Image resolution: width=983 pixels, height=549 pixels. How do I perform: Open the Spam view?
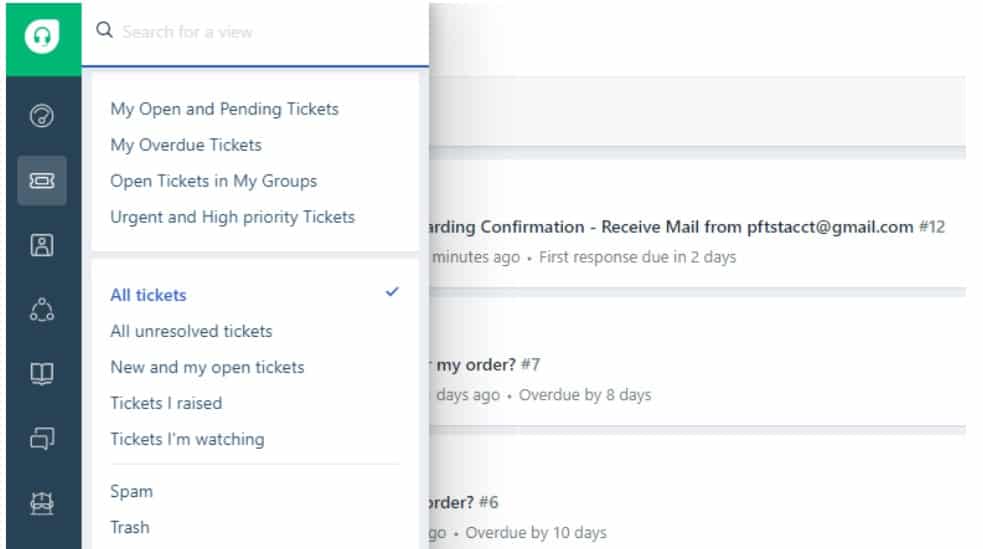click(x=131, y=491)
